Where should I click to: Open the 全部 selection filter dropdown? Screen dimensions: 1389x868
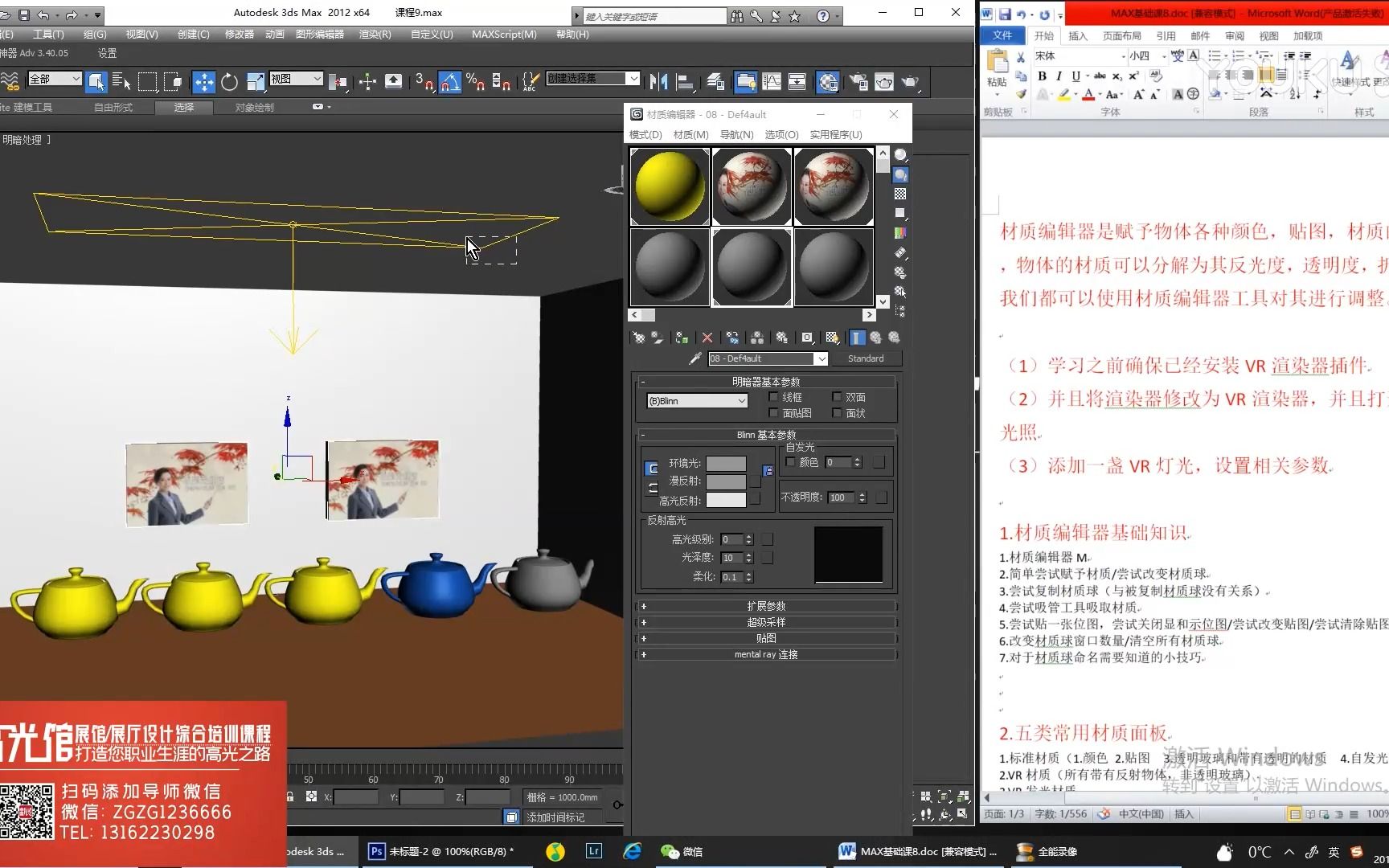tap(55, 79)
